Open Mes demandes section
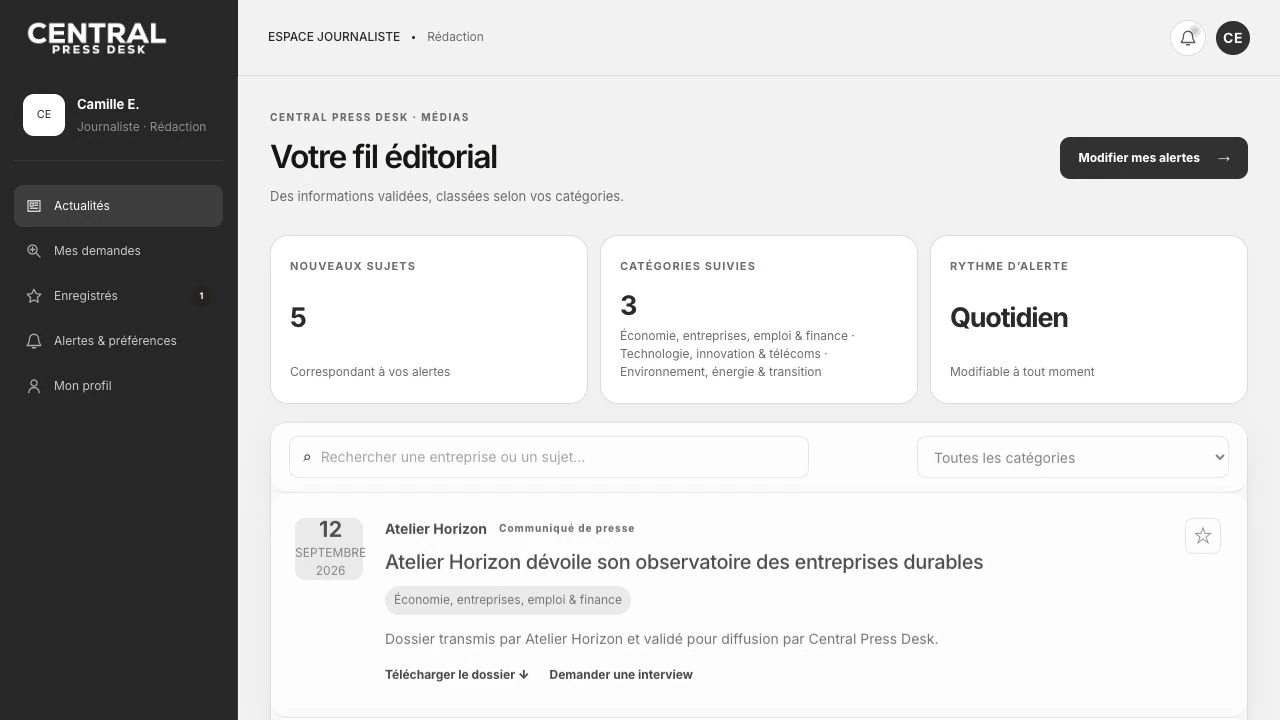1280x720 pixels. (118, 251)
